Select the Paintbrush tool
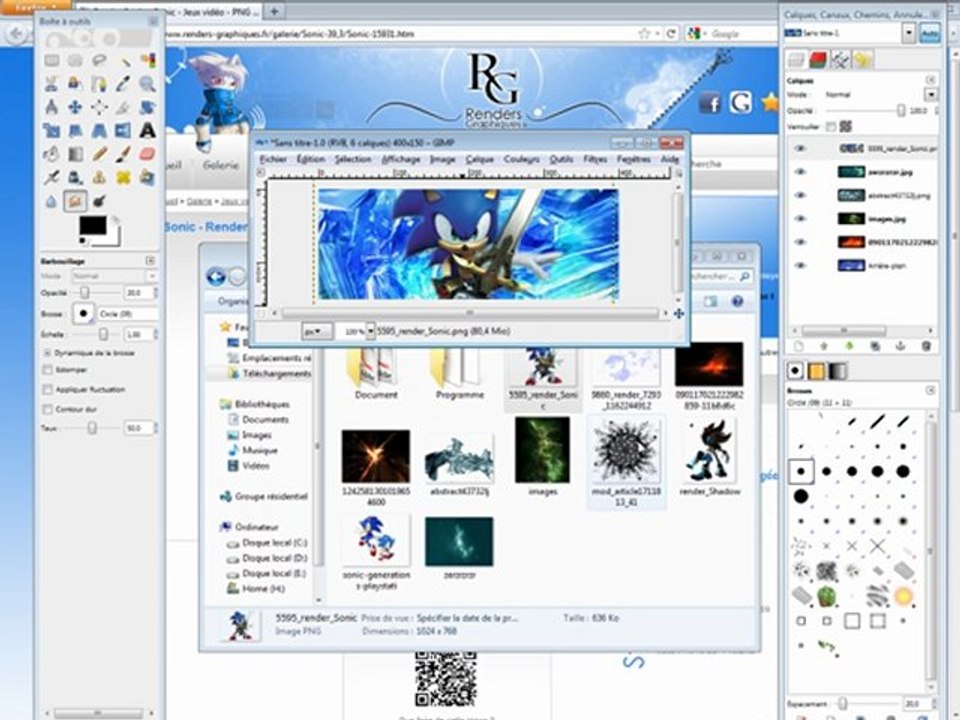960x720 pixels. 123,154
